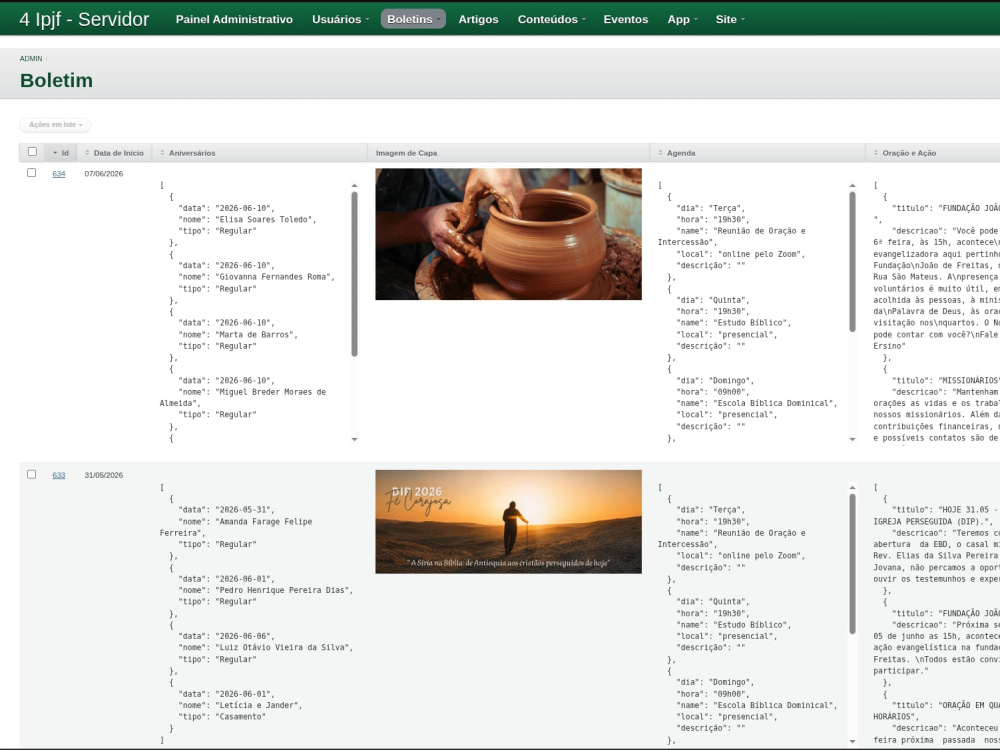This screenshot has height=750, width=1000.
Task: Sort table by Data de Início column
Action: (114, 153)
